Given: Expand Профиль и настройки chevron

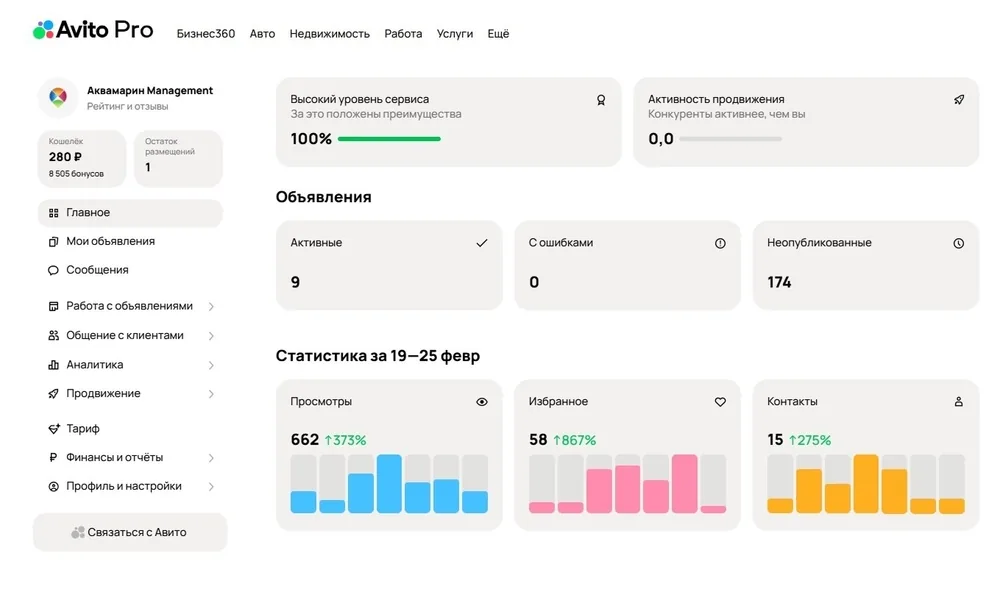Looking at the screenshot, I should click(211, 486).
